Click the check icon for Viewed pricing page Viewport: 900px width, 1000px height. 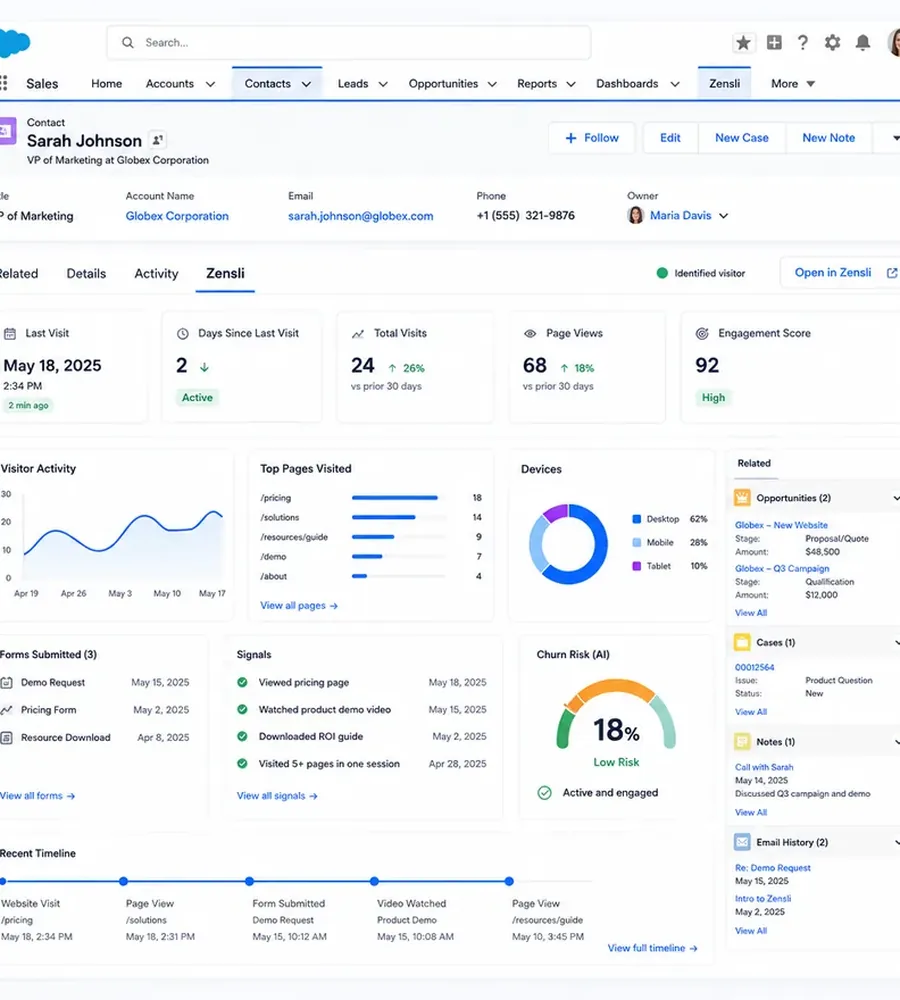coord(242,682)
